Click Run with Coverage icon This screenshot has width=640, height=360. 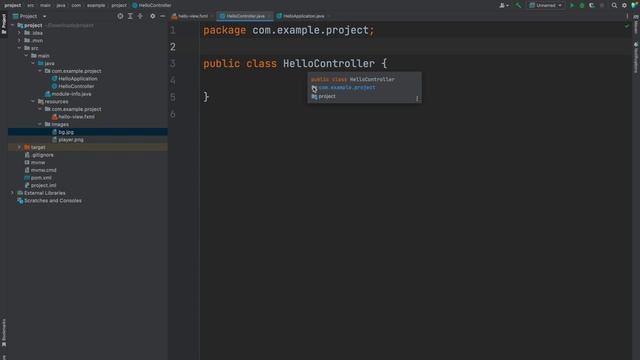tap(592, 5)
